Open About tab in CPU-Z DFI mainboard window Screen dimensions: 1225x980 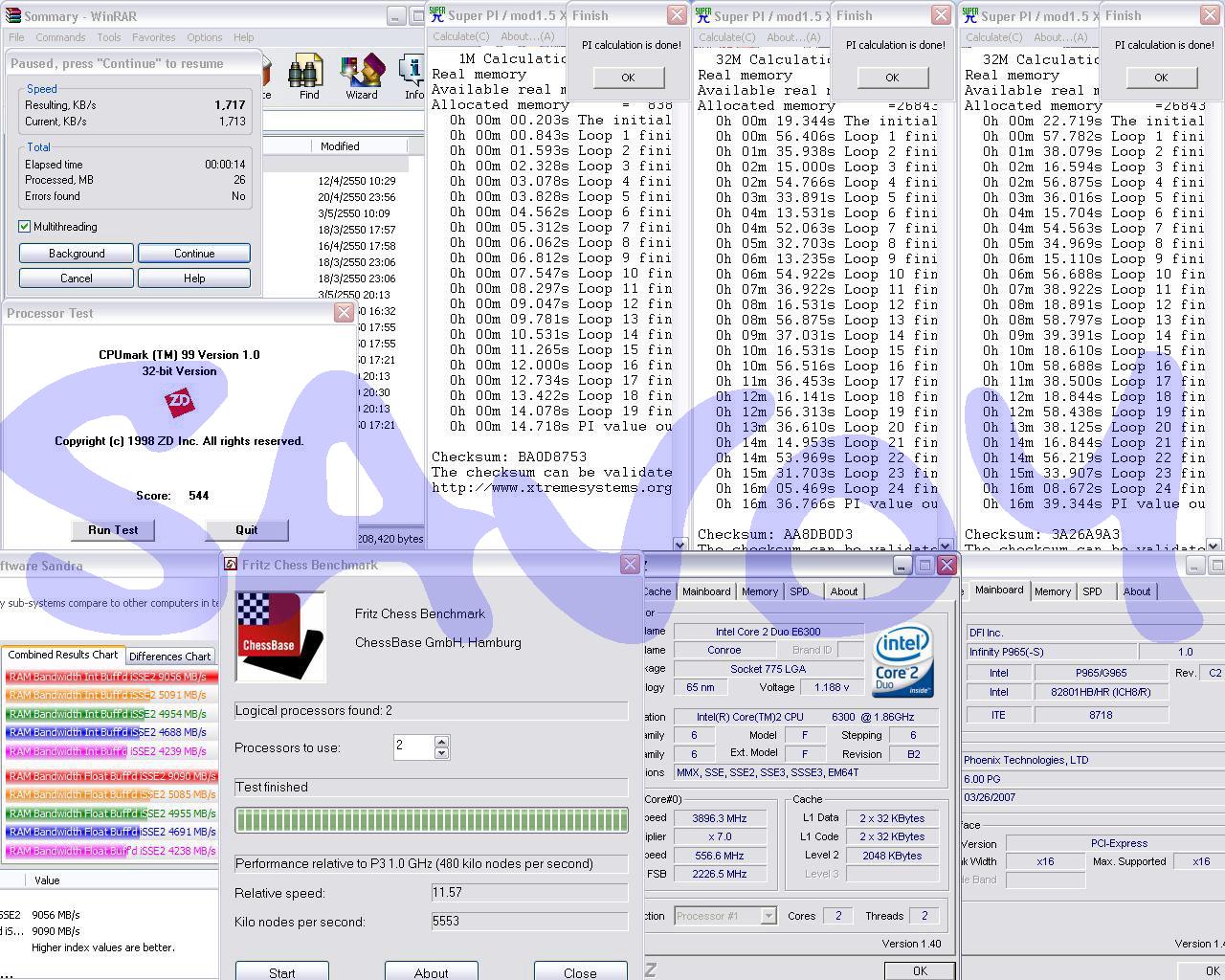[1137, 591]
